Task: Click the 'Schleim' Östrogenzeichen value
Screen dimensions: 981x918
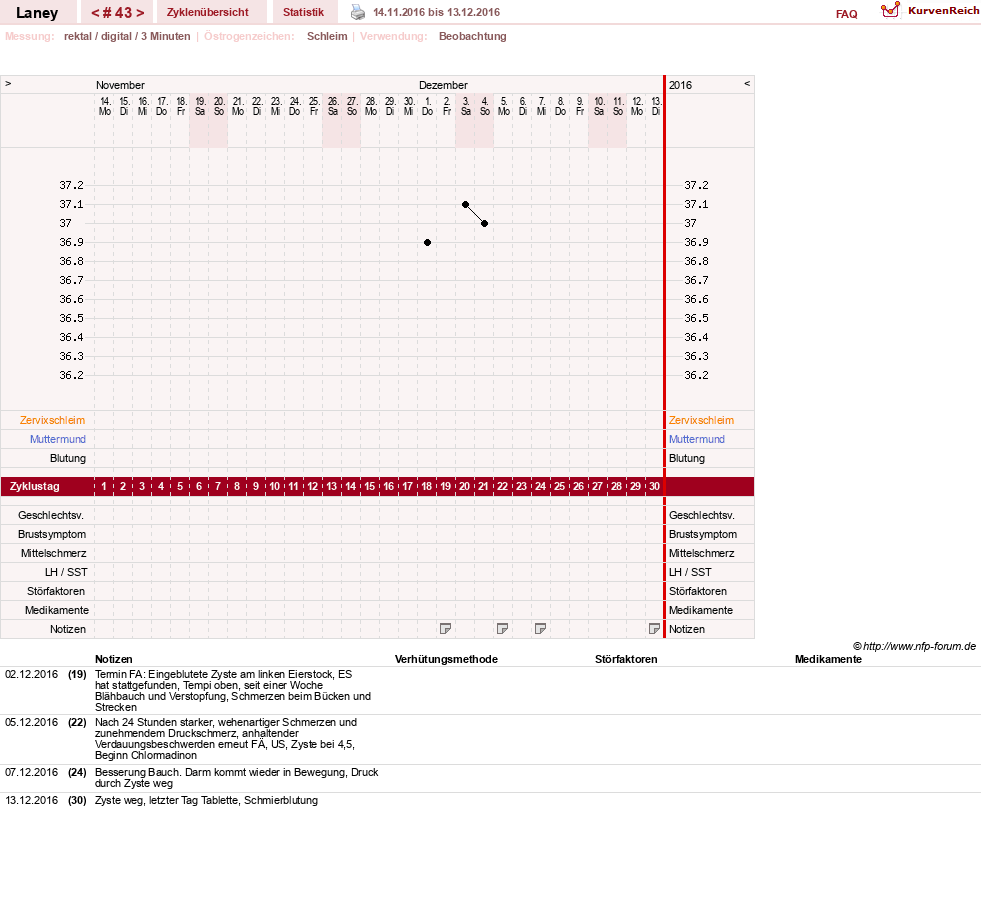Action: [x=327, y=36]
